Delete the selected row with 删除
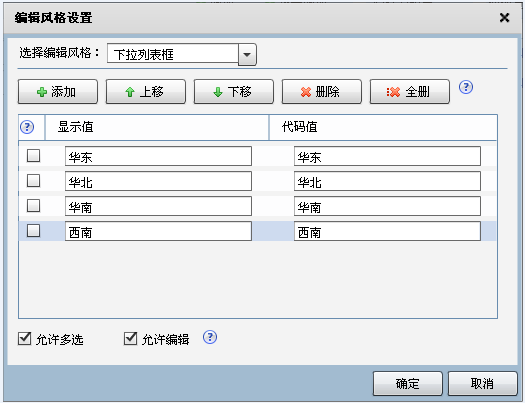The height and width of the screenshot is (403, 525). (322, 91)
